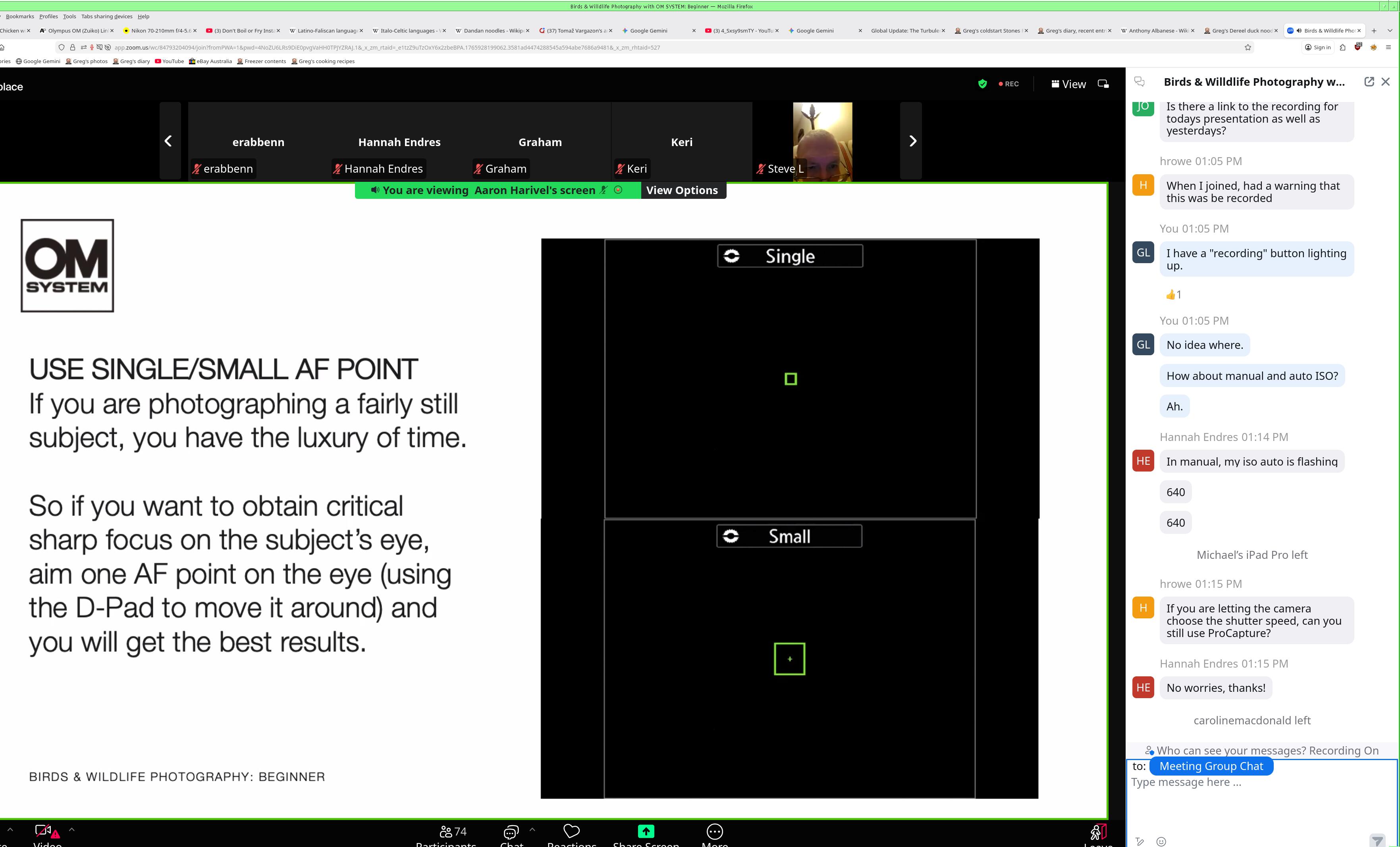Switch to Anthony Albanese Wikipedia tab

(x=1157, y=31)
